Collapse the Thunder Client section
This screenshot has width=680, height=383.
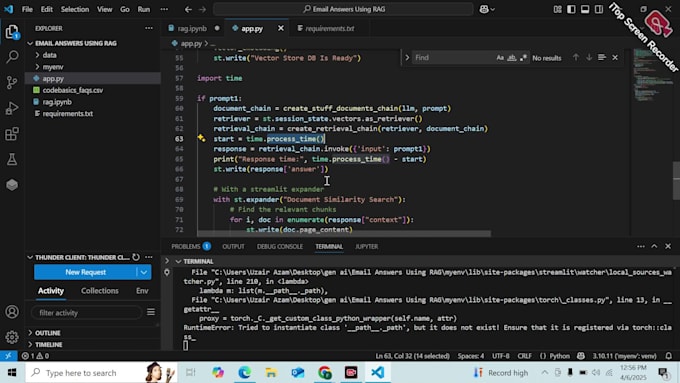click(x=30, y=257)
